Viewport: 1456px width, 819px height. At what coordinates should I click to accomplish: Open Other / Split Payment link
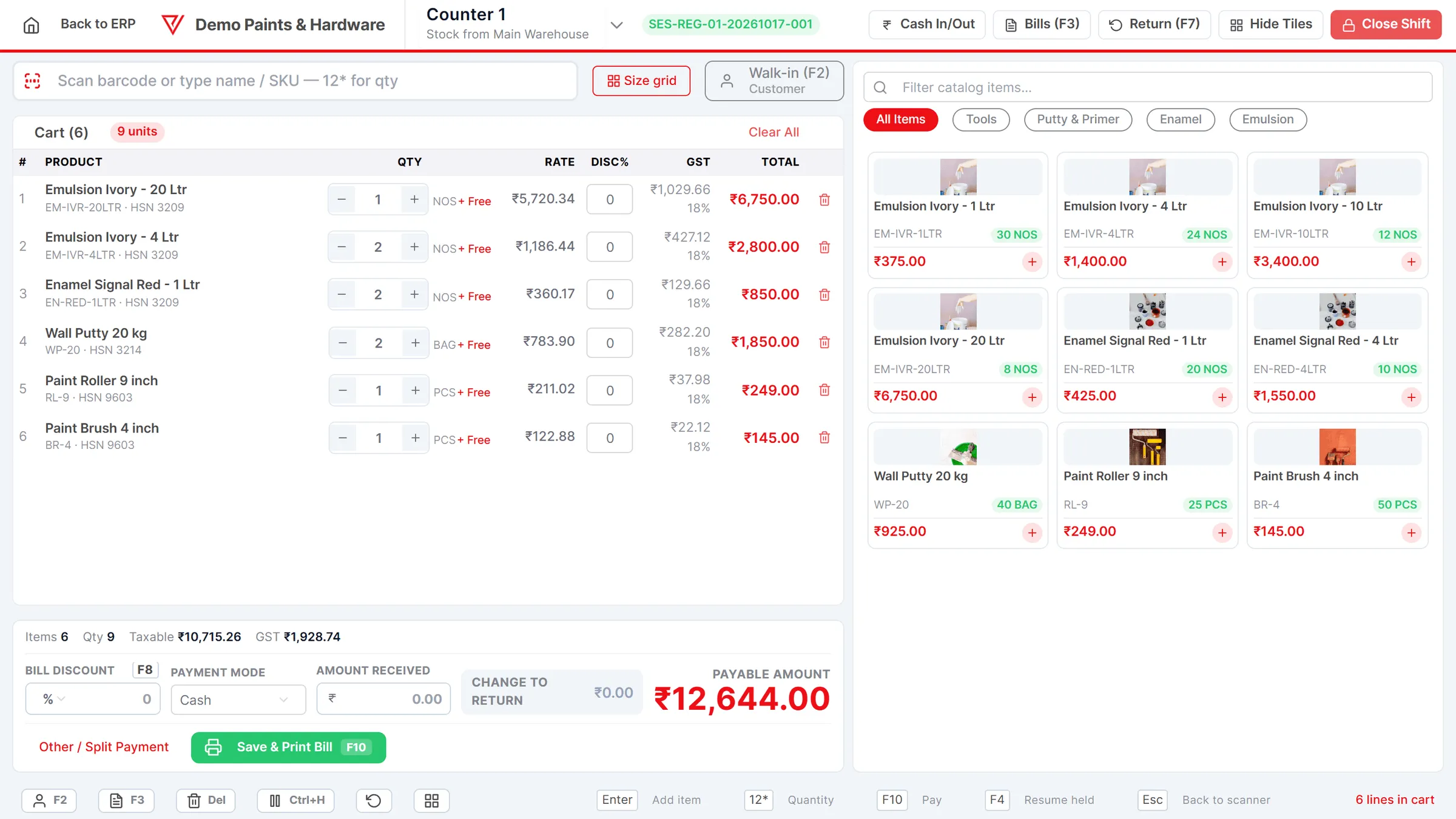click(104, 747)
